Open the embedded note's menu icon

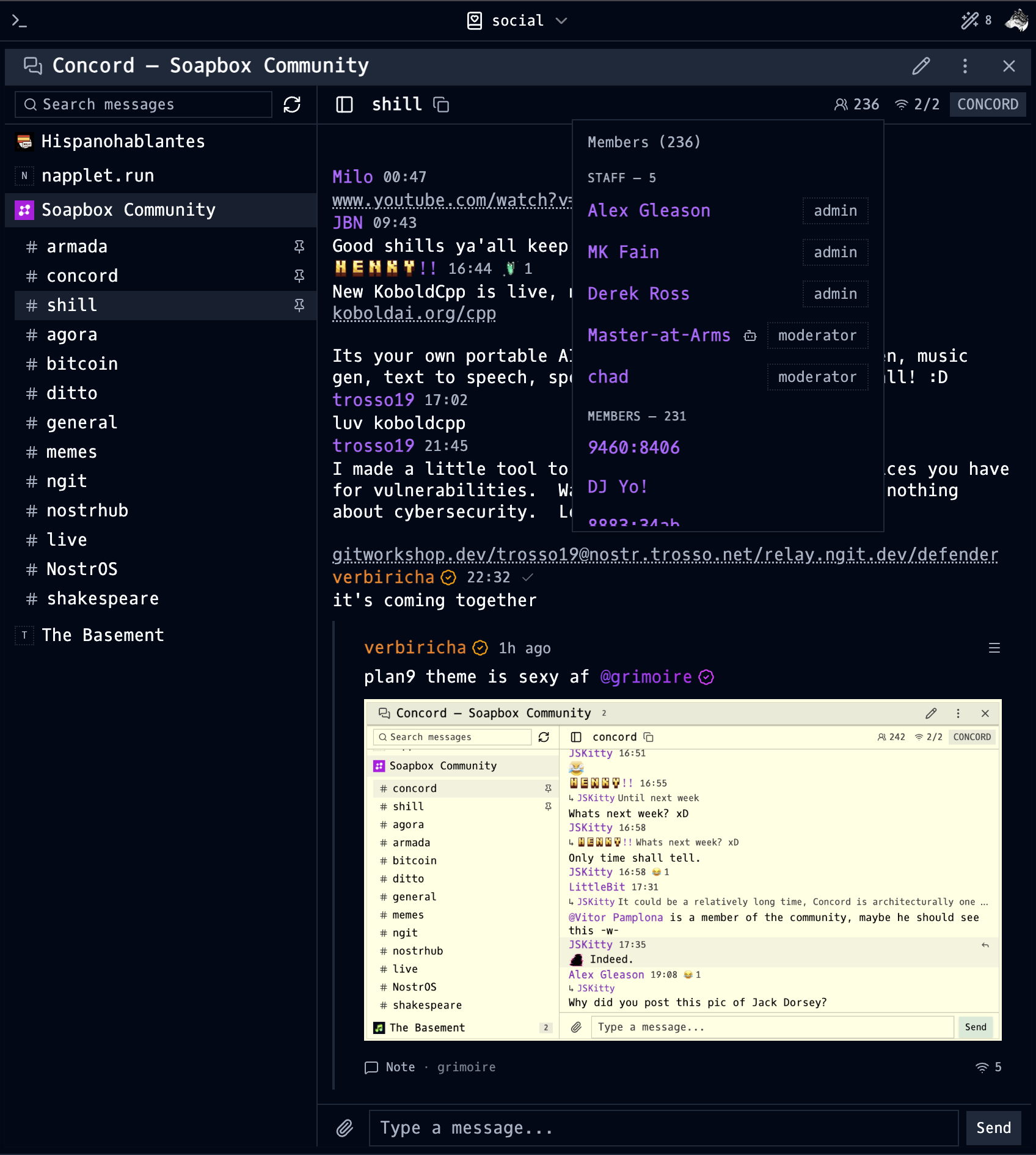pyautogui.click(x=994, y=648)
